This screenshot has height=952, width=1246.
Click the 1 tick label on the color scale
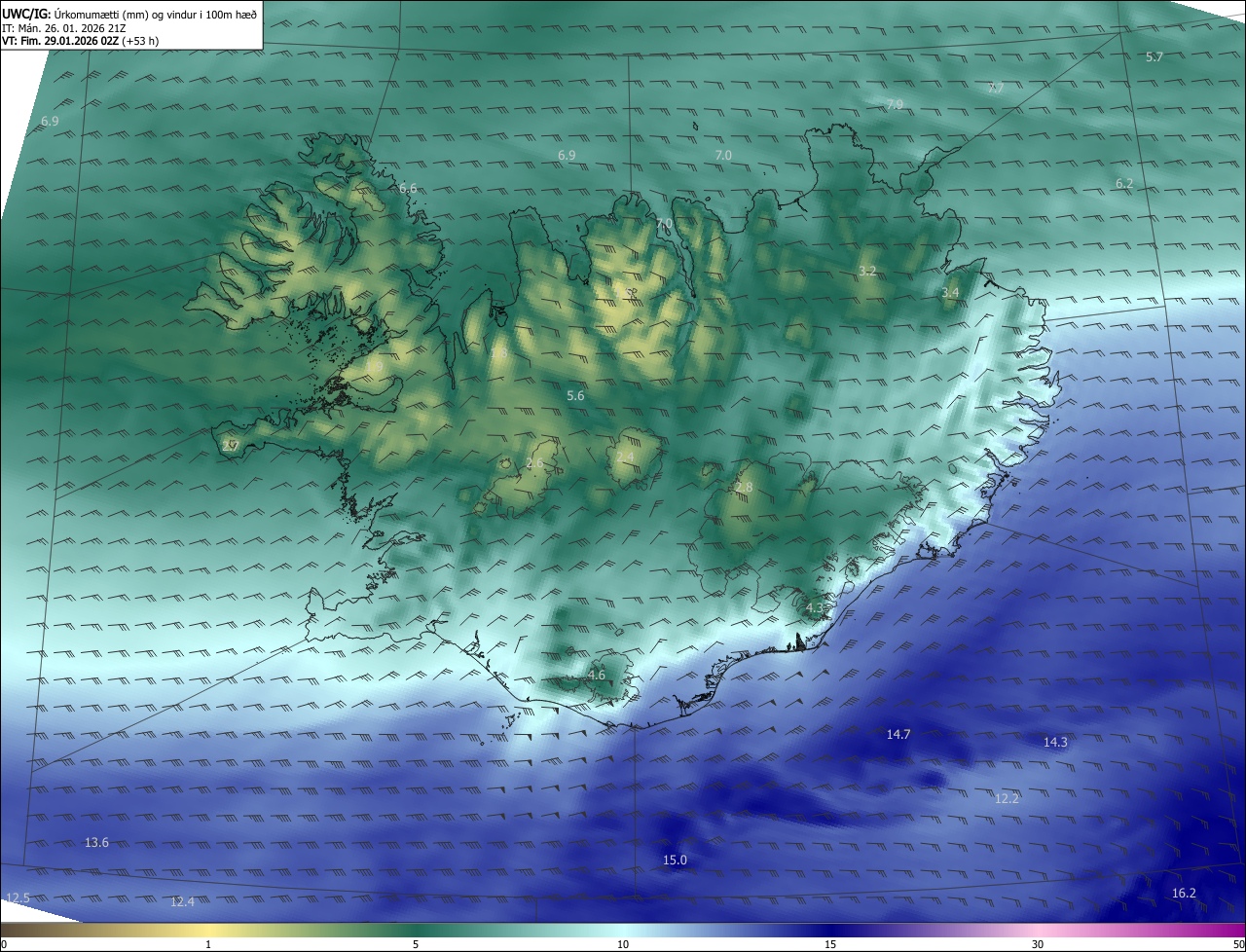(x=208, y=944)
